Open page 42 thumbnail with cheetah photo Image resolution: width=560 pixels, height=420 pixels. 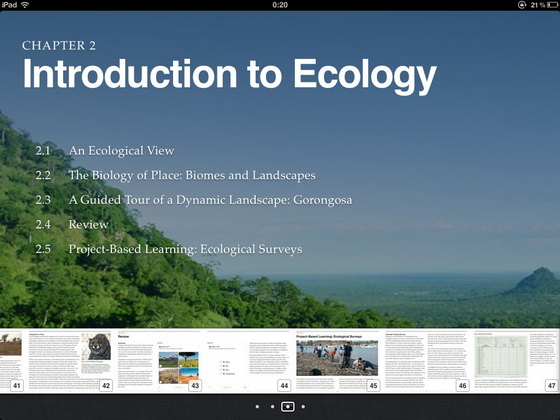70,361
